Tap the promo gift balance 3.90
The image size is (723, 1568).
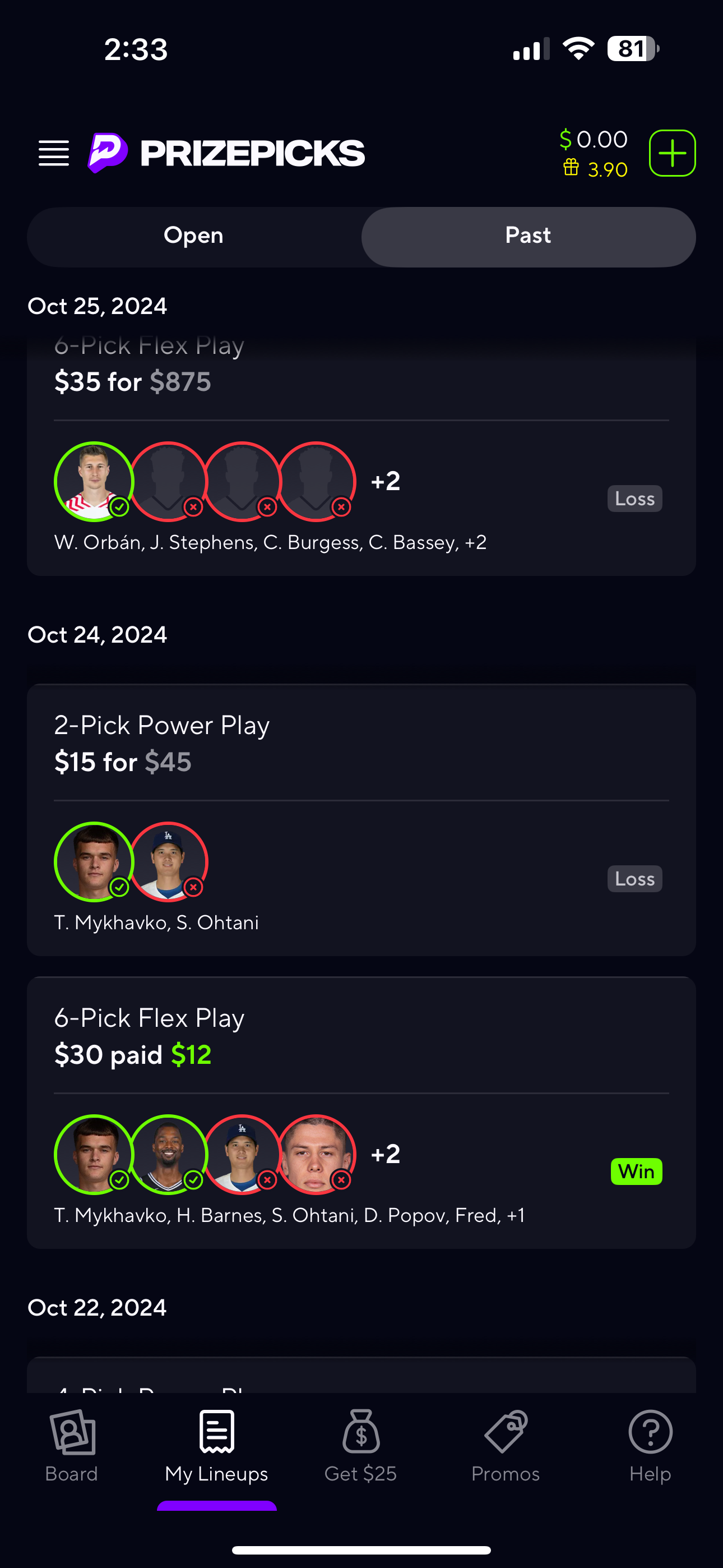tap(595, 169)
